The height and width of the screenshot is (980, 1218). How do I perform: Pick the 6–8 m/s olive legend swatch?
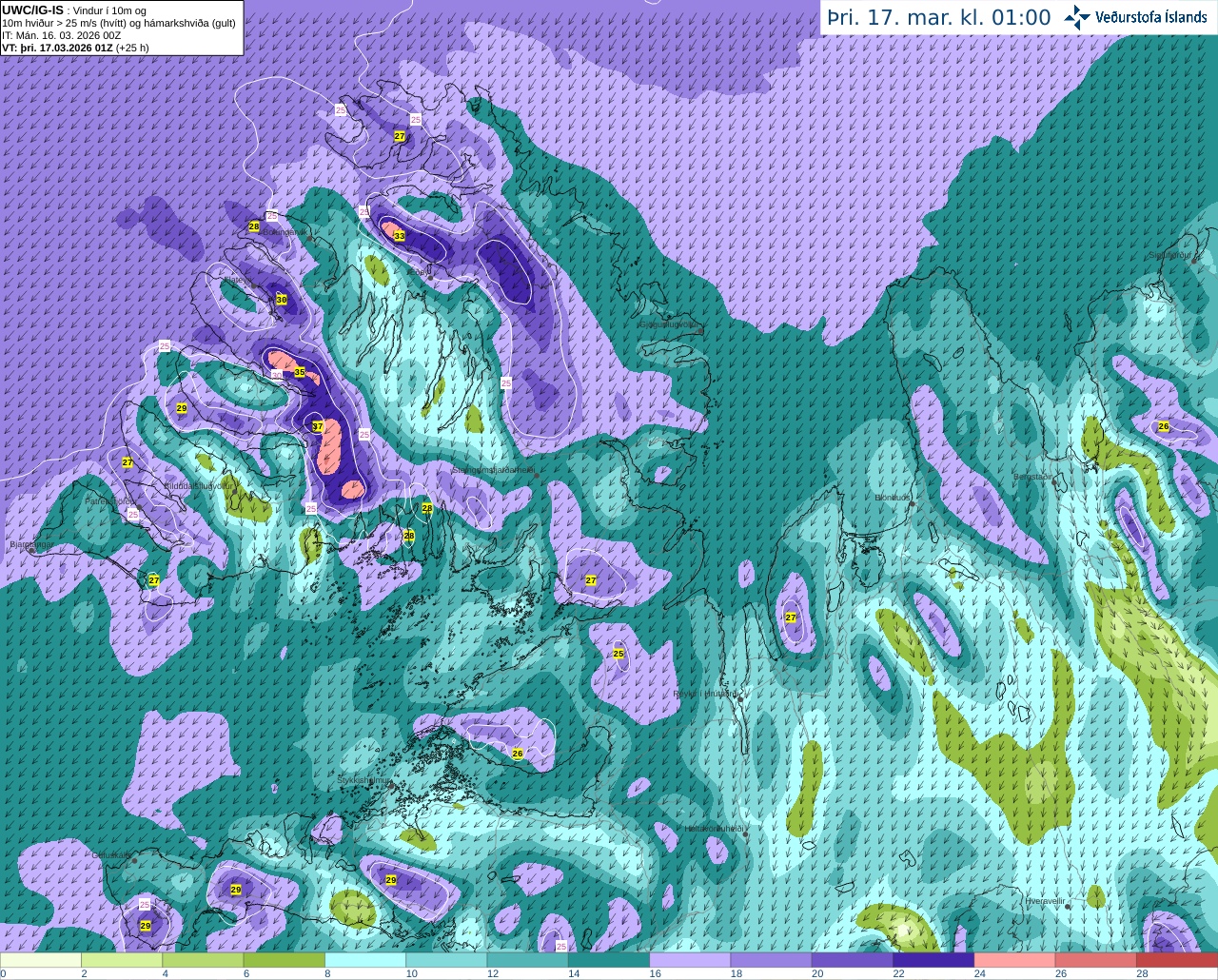click(x=285, y=960)
